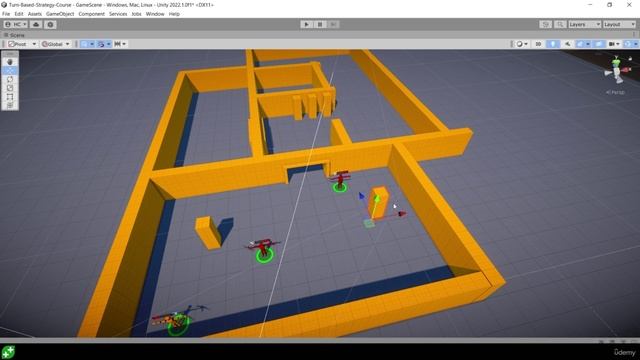Open Scene camera settings
The height and width of the screenshot is (360, 640).
pos(614,44)
